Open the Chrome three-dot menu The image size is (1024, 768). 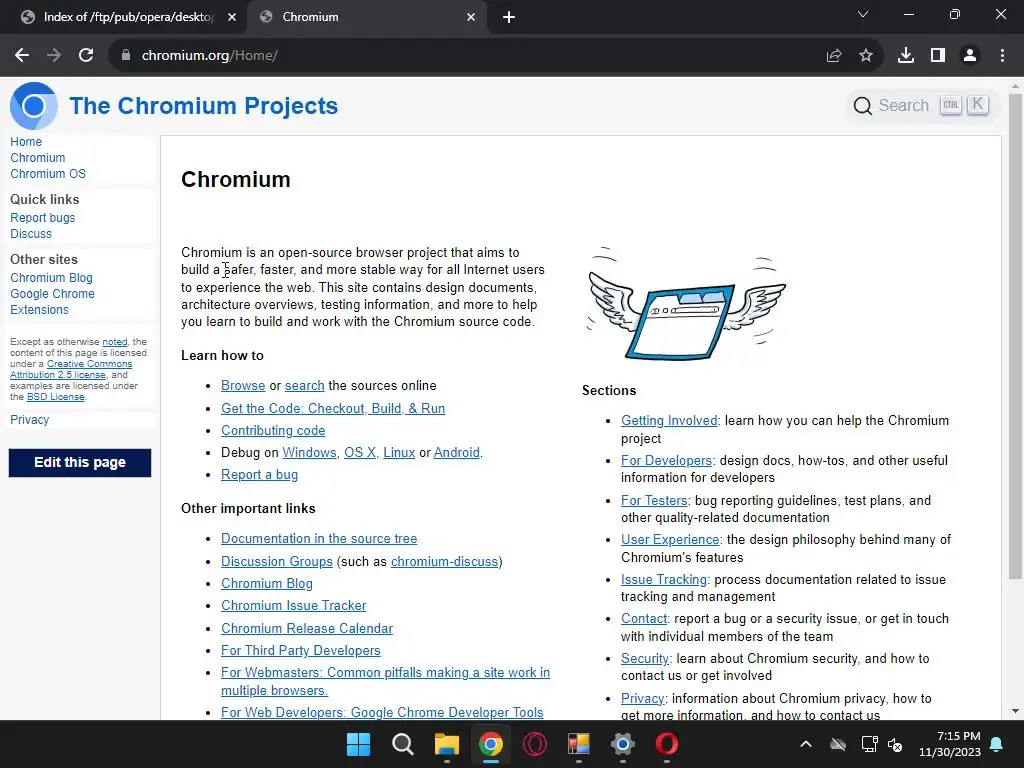(1002, 56)
